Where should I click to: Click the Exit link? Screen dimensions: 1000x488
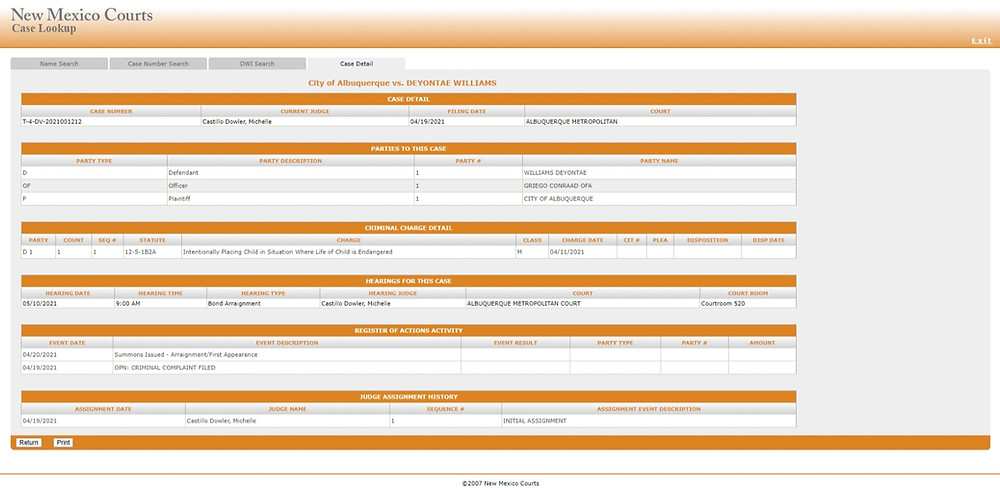pos(981,40)
